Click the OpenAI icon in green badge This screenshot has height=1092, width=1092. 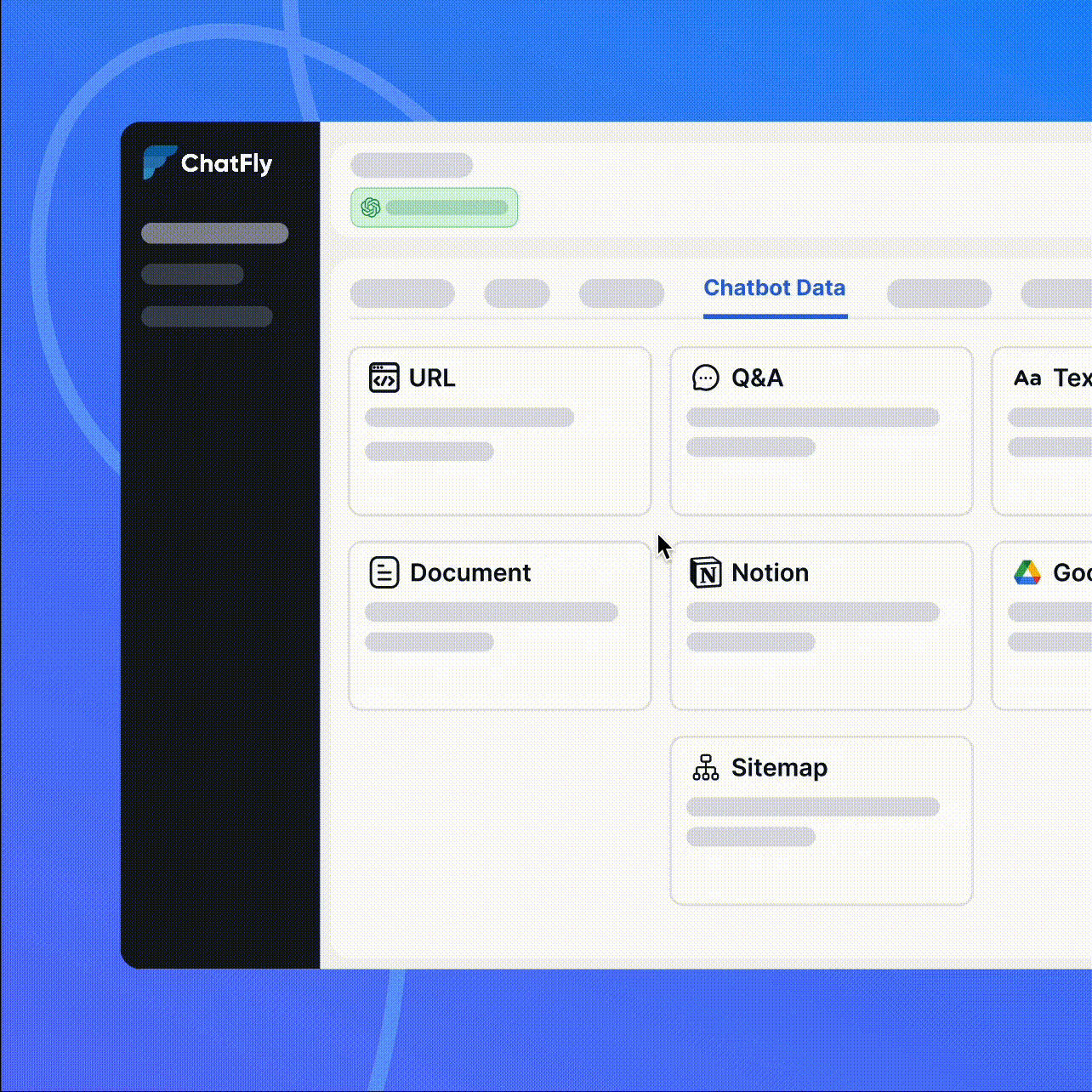point(370,208)
